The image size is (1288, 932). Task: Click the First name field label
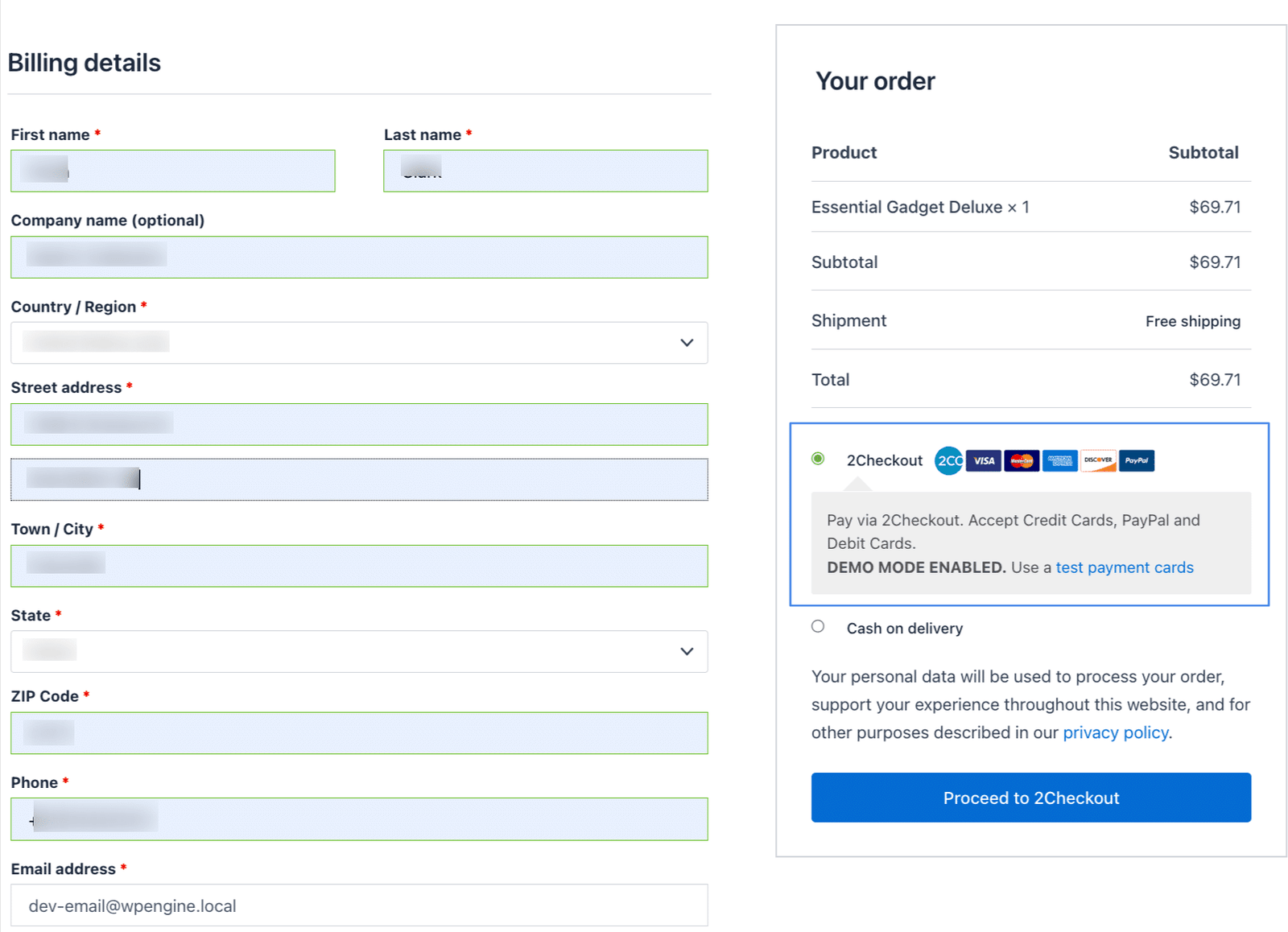50,135
